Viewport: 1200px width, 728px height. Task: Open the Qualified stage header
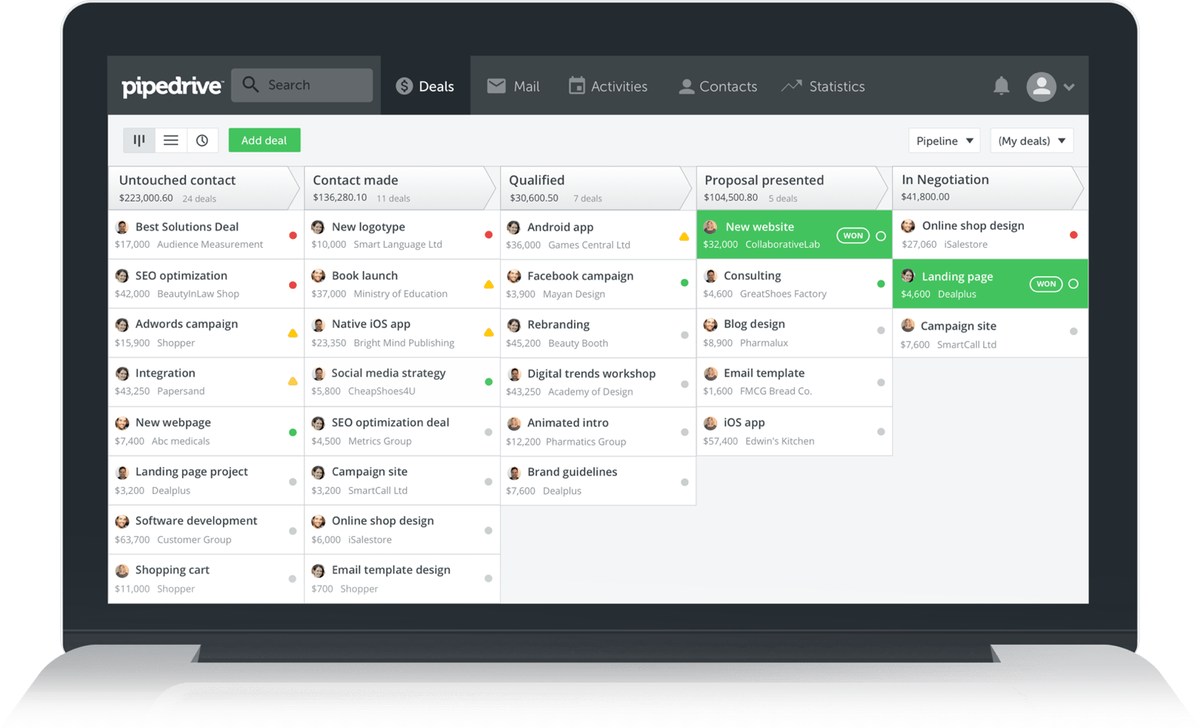click(x=596, y=188)
